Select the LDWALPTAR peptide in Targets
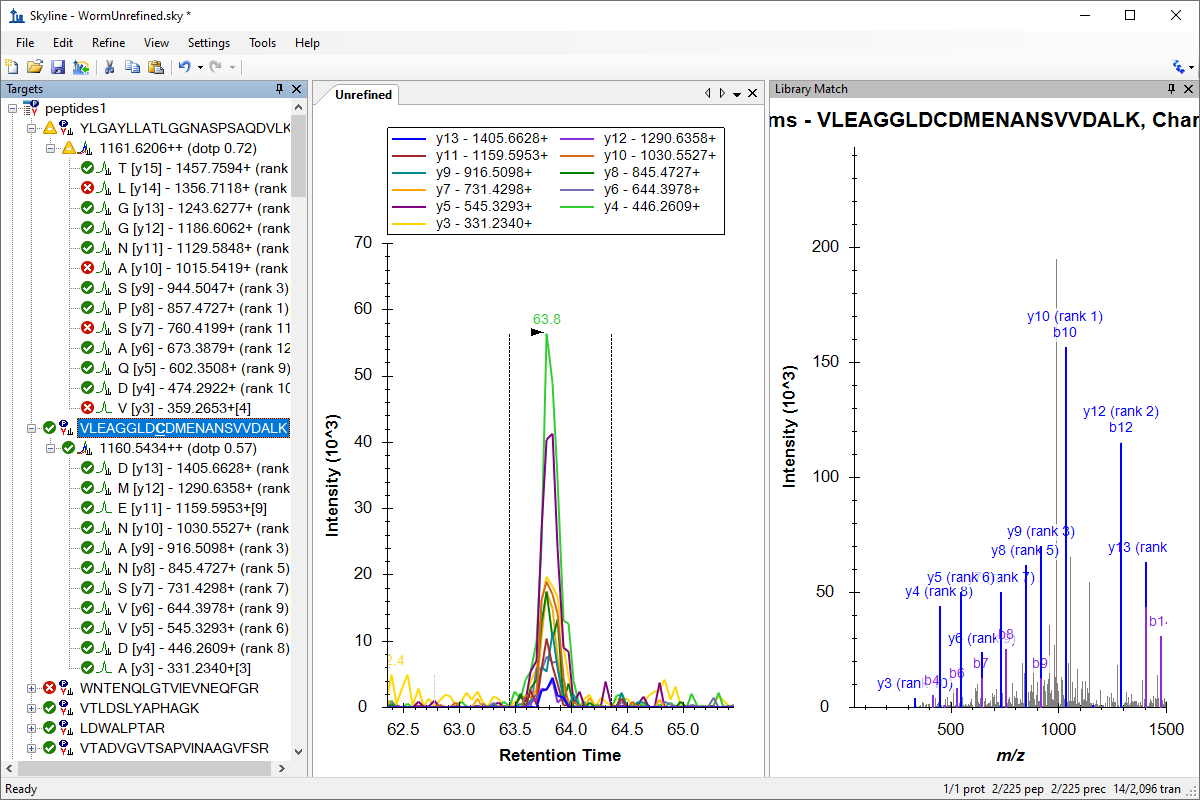The image size is (1200, 800). coord(122,728)
